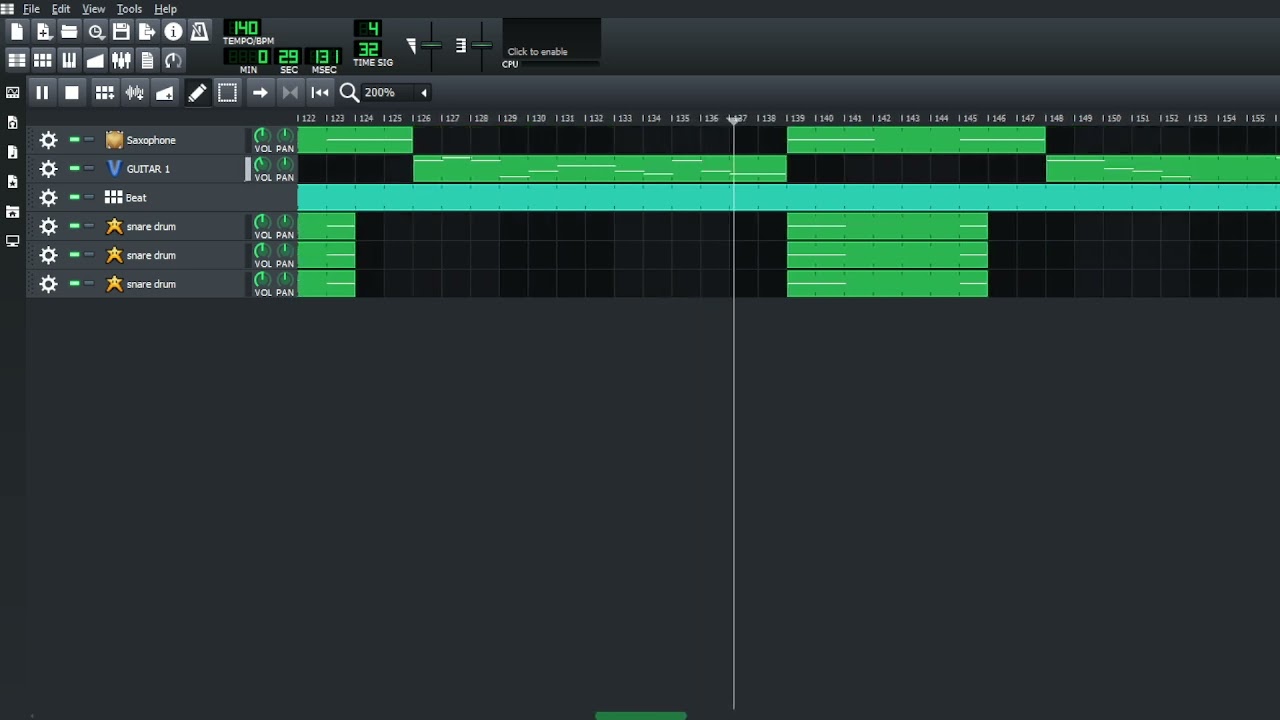Mute the GUITAR 1 track

point(74,168)
